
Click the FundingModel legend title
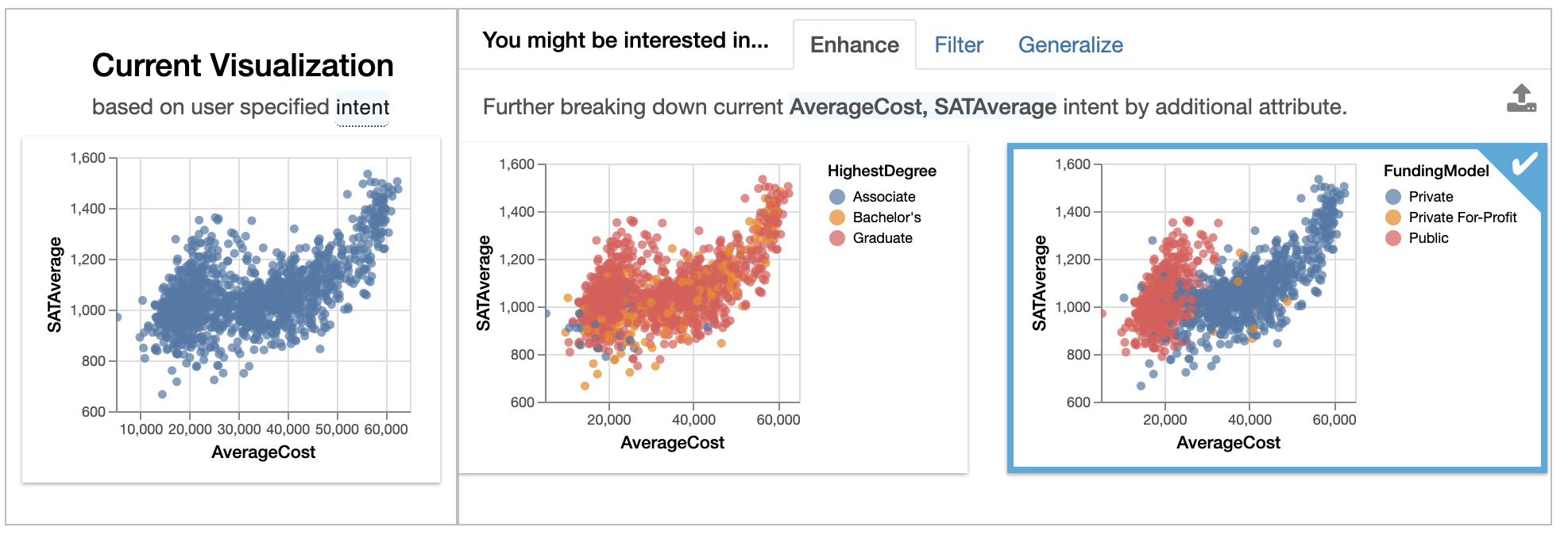coord(1436,171)
